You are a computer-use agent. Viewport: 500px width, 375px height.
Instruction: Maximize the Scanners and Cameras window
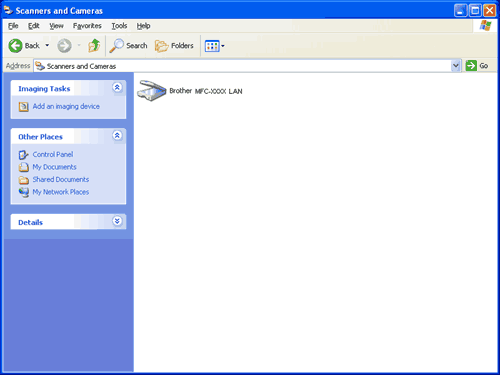click(x=475, y=11)
